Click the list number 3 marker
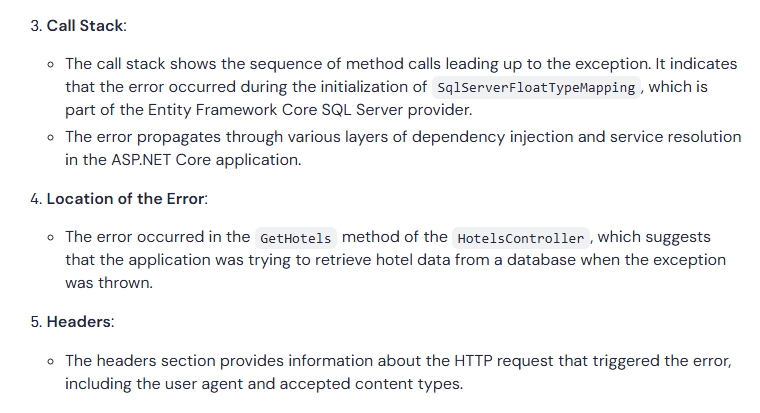This screenshot has height=413, width=760. [x=36, y=26]
